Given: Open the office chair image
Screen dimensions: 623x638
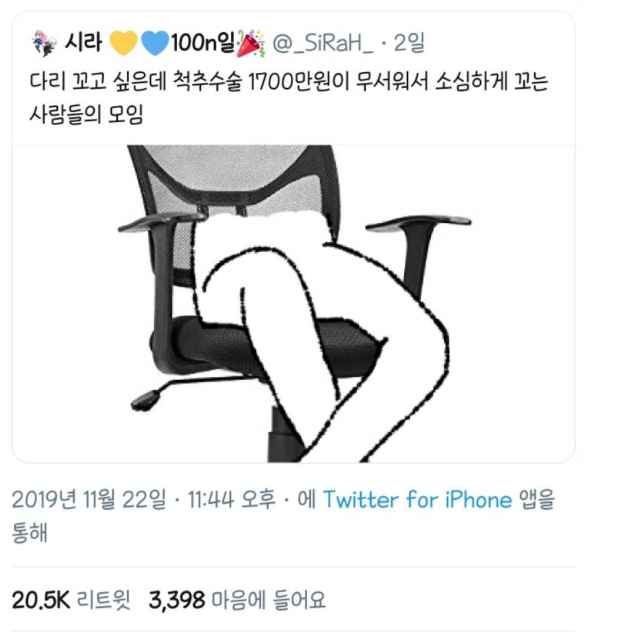Looking at the screenshot, I should 293,304.
